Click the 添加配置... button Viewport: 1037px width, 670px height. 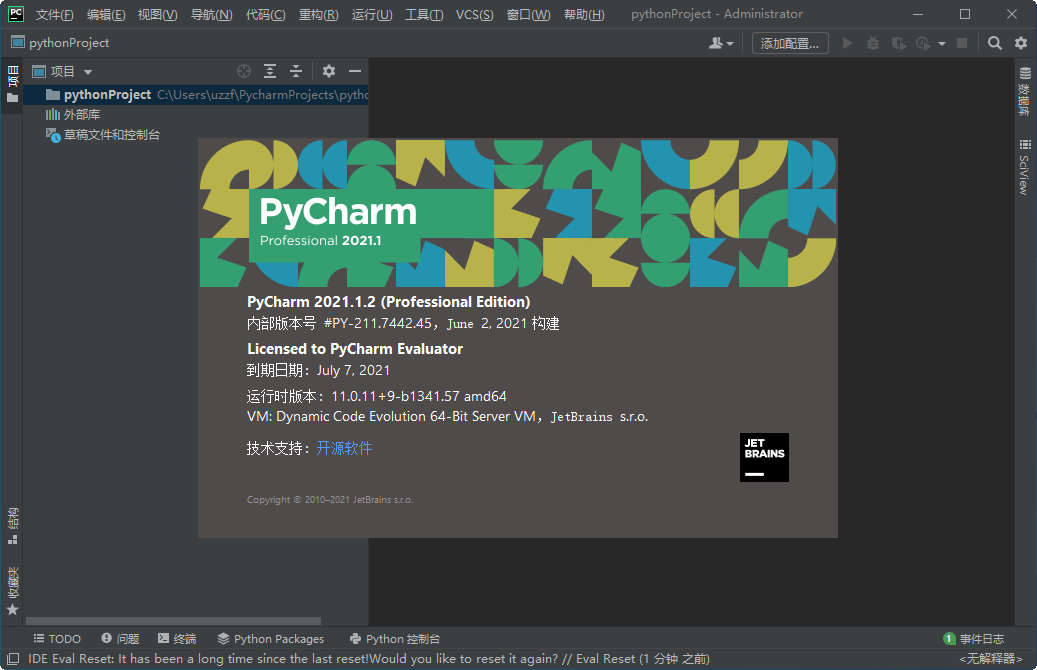click(x=790, y=43)
